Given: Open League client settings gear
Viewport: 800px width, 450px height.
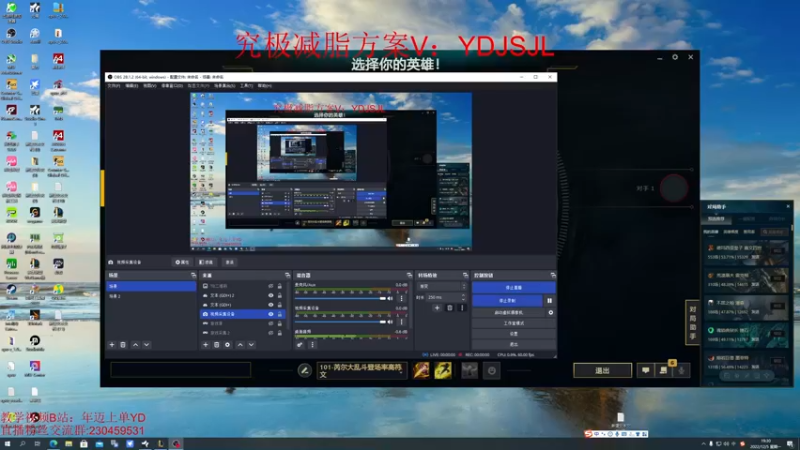Looking at the screenshot, I should [675, 57].
